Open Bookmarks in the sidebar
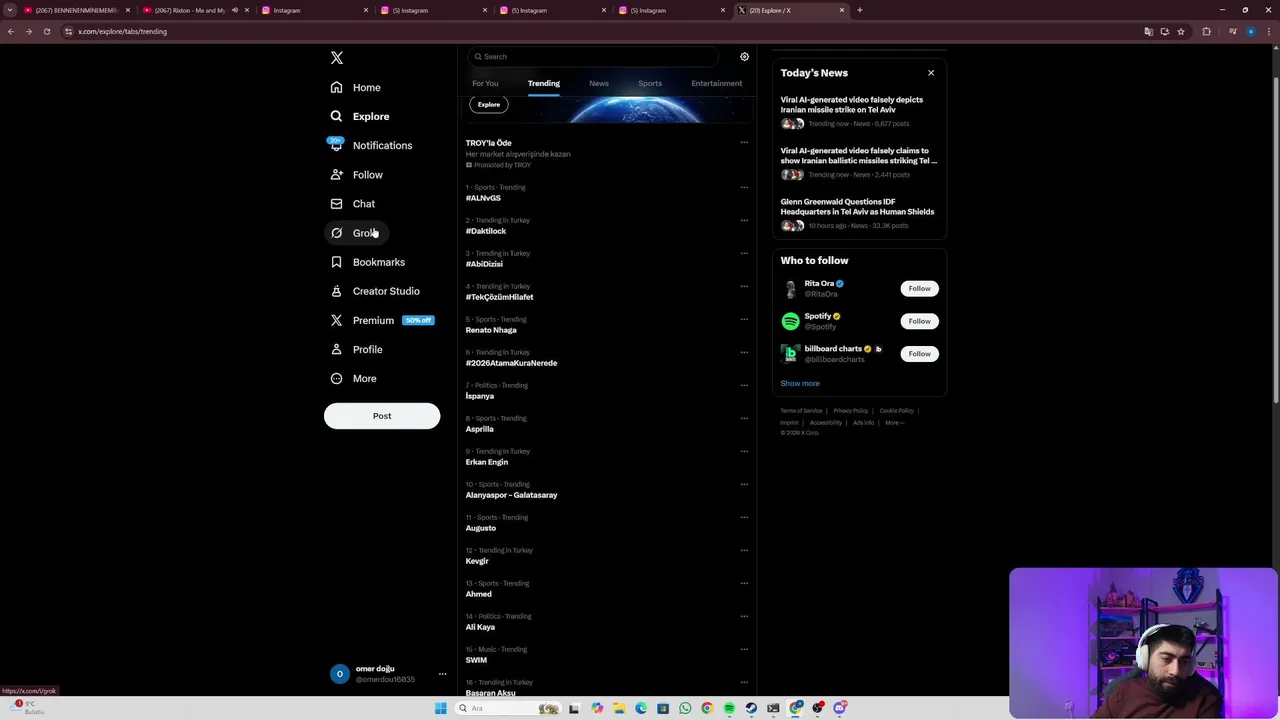Viewport: 1280px width, 720px height. pyautogui.click(x=369, y=262)
